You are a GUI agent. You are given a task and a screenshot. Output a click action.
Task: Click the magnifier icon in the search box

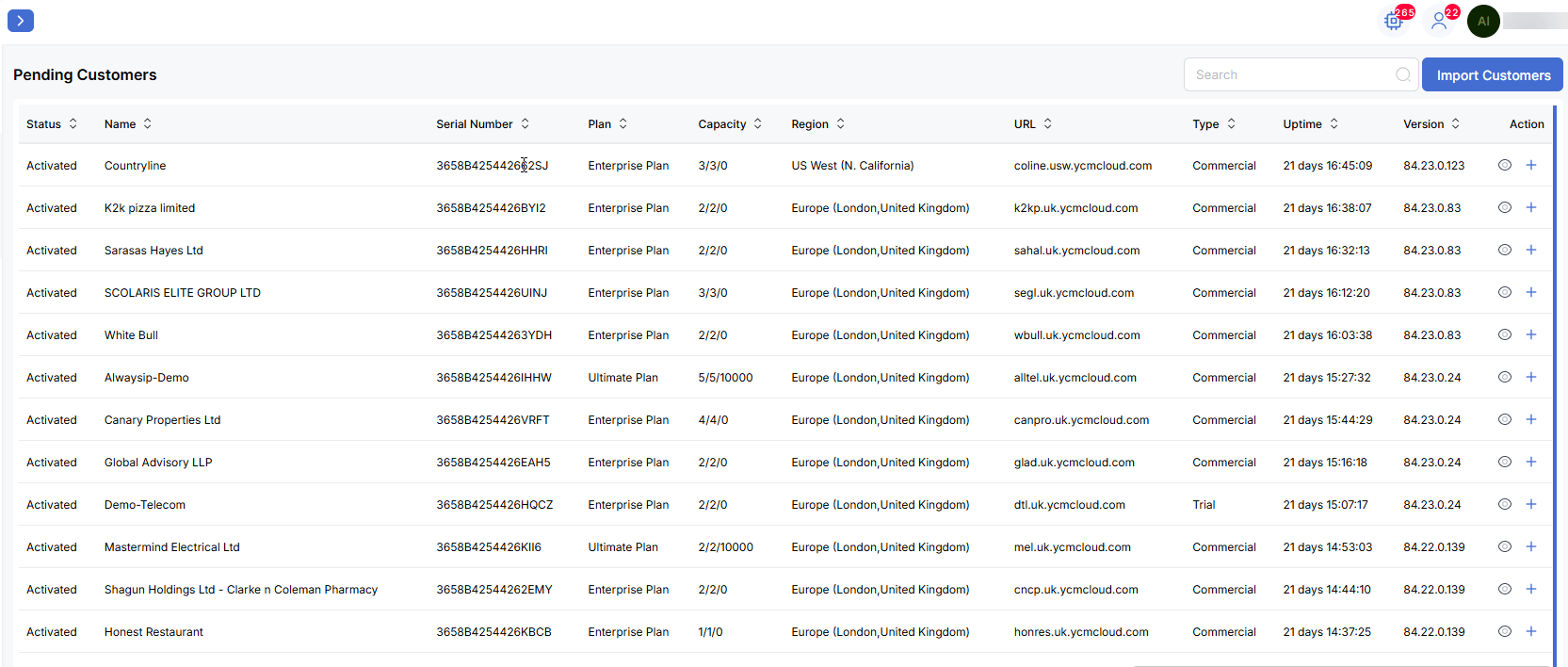[x=1403, y=74]
